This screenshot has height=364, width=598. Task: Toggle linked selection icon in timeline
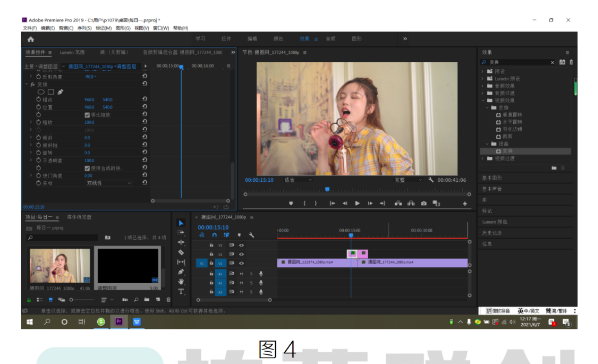coord(227,235)
